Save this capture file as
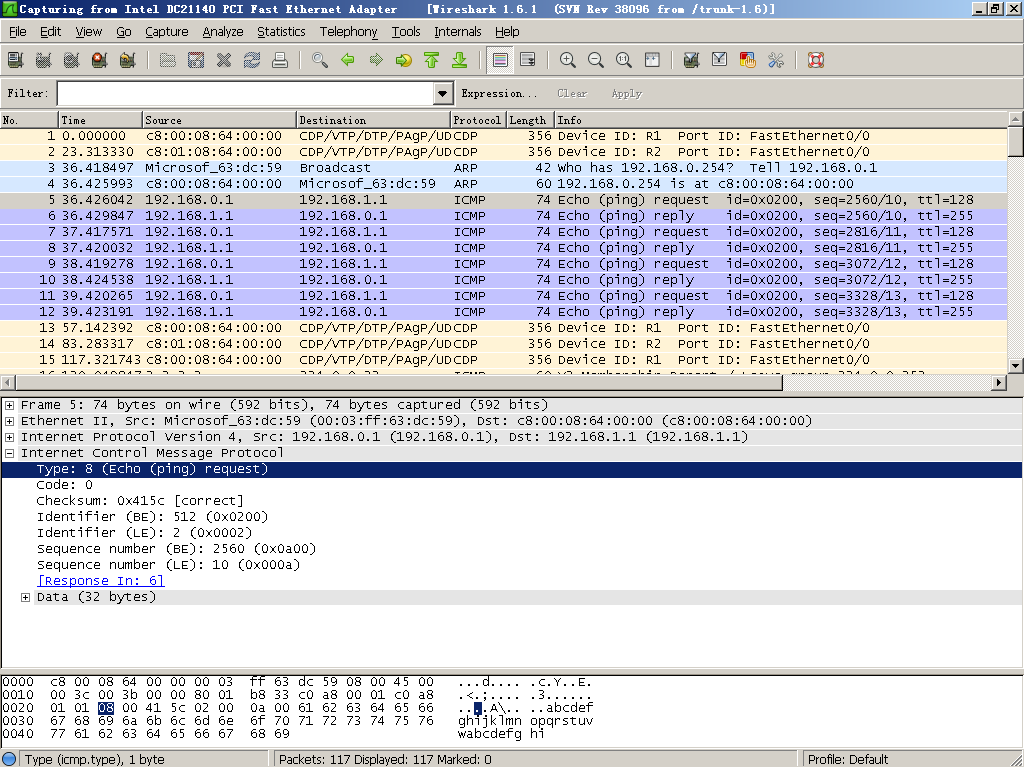Screen dimensions: 1024x768 [196, 61]
